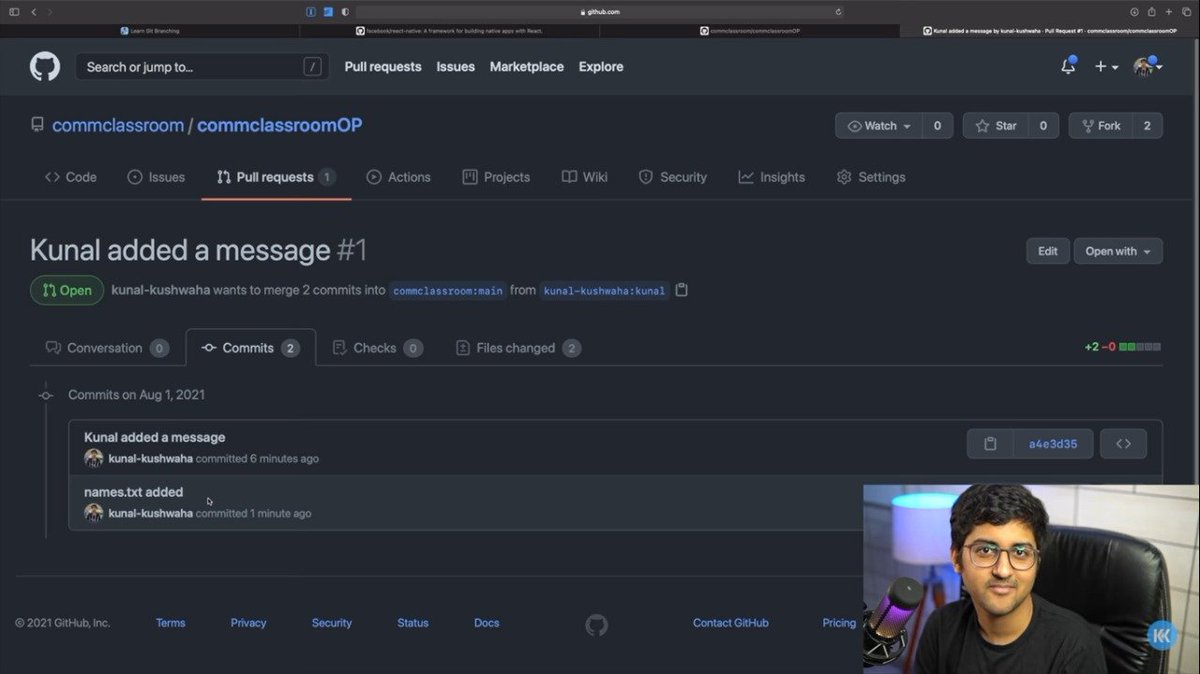1200x674 pixels.
Task: Open the commit hash a4e3d35
Action: tap(1053, 444)
